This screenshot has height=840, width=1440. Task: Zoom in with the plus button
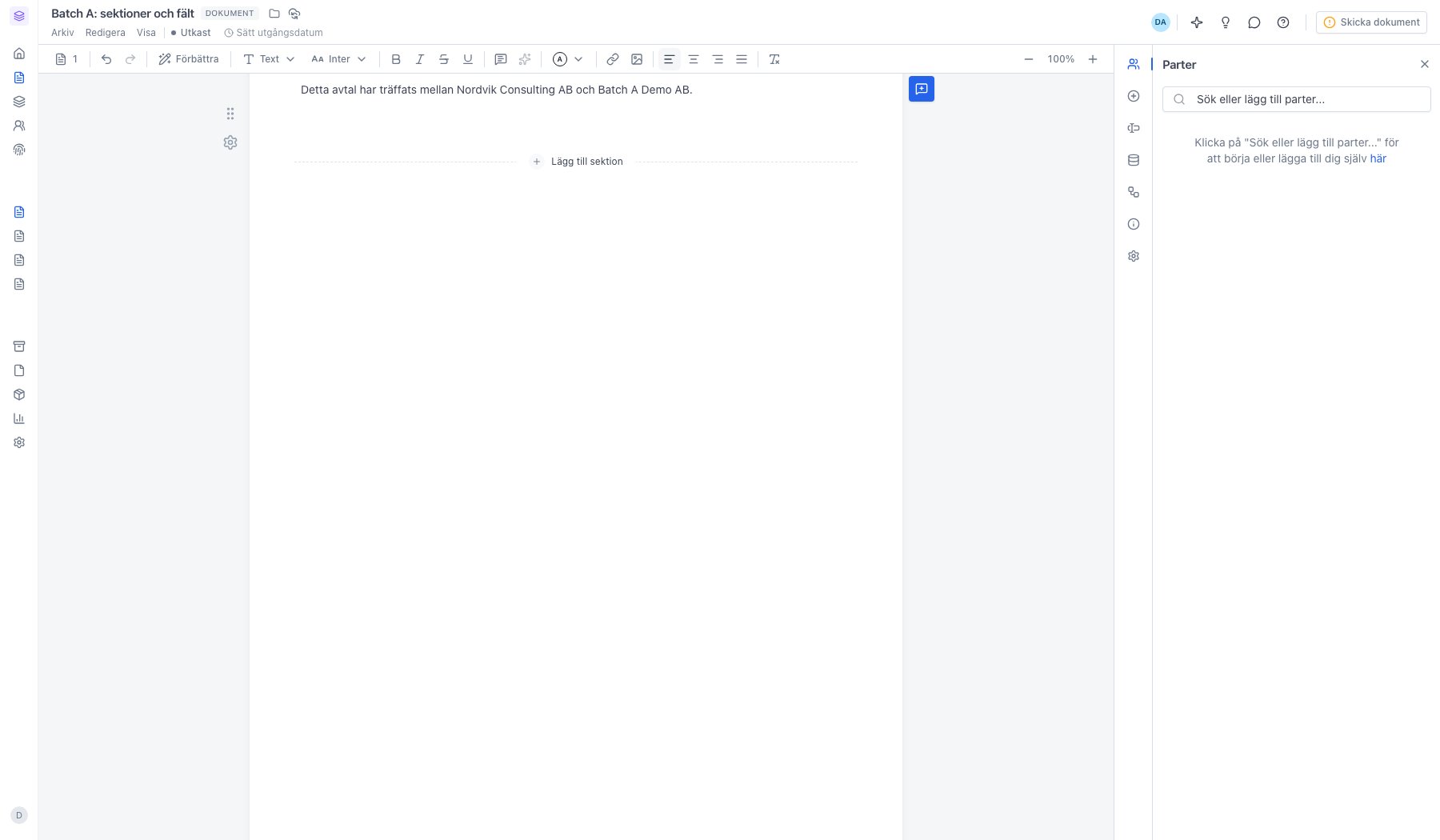tap(1092, 59)
